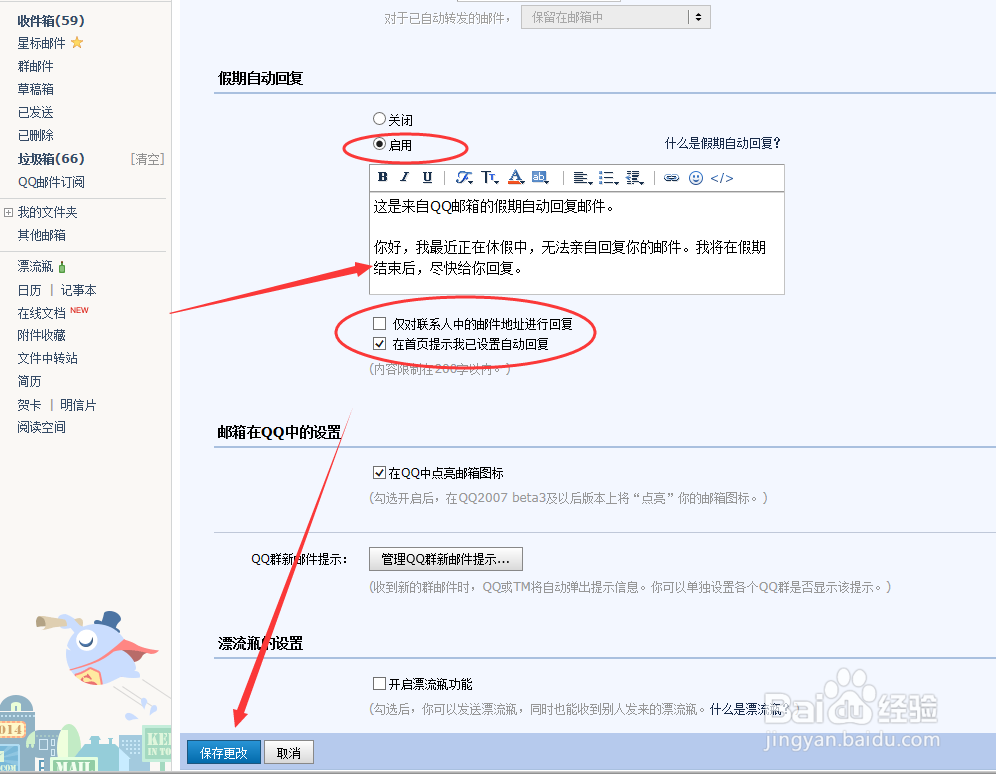Open the font size picker
Screen dimensions: 996x774
tap(489, 177)
